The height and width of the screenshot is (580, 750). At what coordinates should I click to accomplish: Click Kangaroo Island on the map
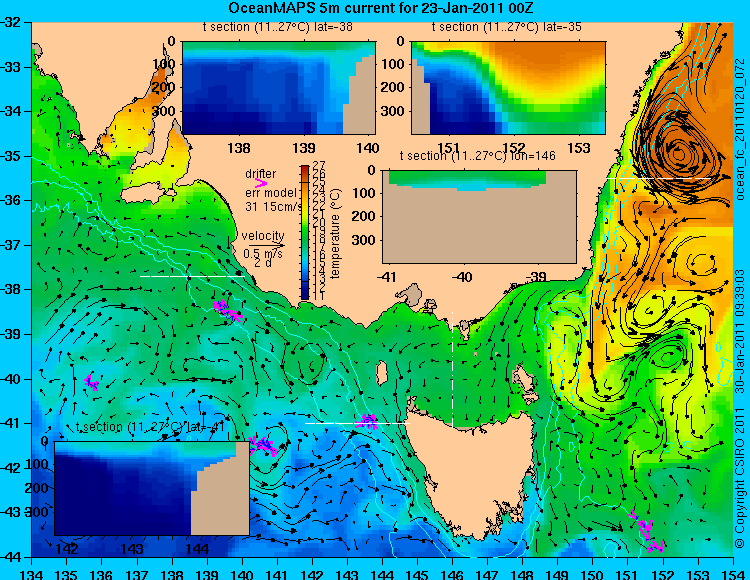(x=147, y=194)
